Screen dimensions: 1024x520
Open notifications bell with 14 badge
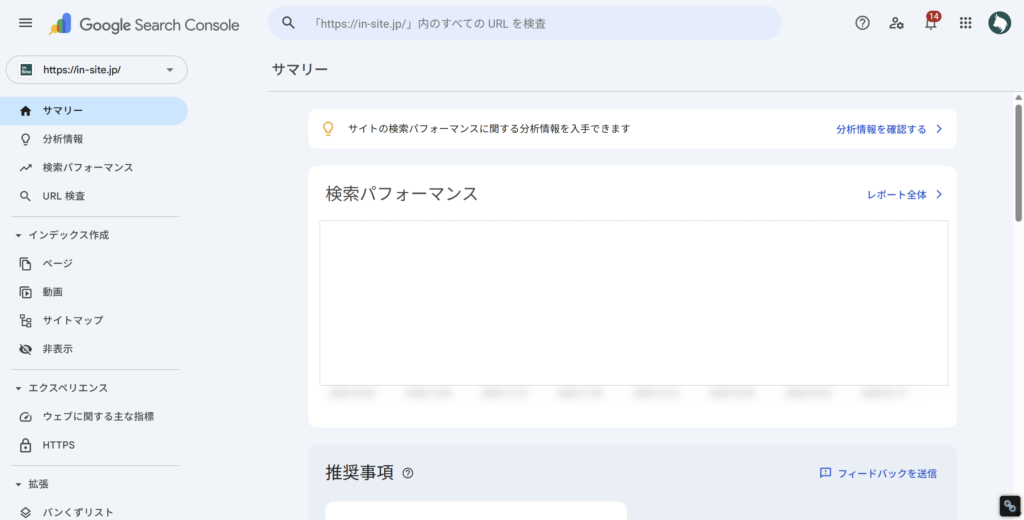(x=931, y=21)
